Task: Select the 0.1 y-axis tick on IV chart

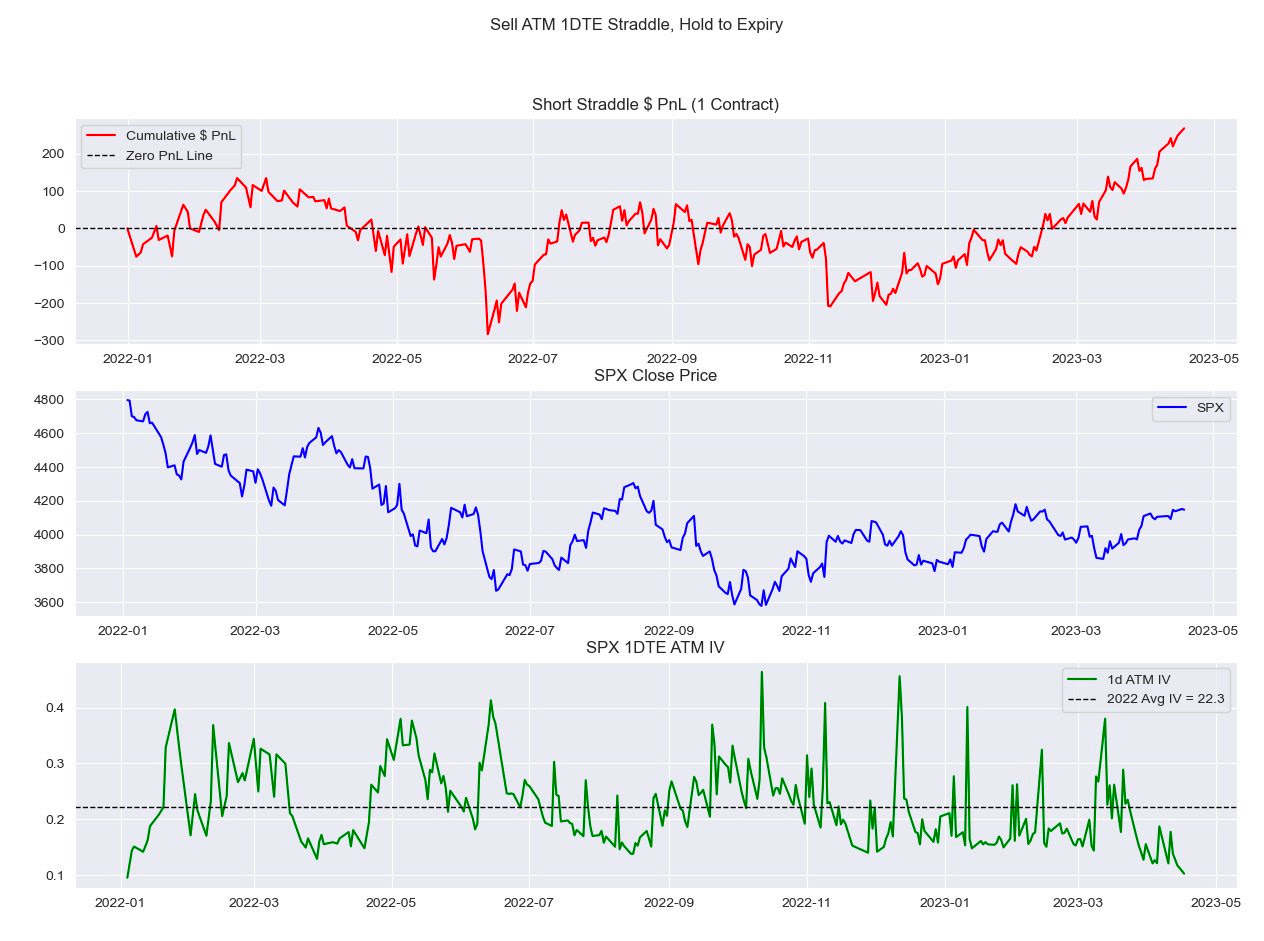Action: point(55,876)
